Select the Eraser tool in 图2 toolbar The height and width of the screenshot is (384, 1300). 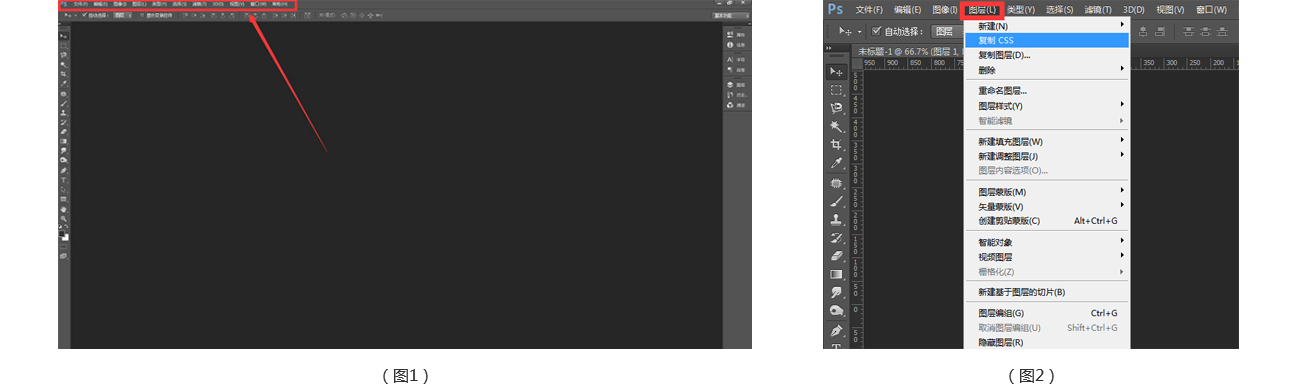pyautogui.click(x=836, y=255)
